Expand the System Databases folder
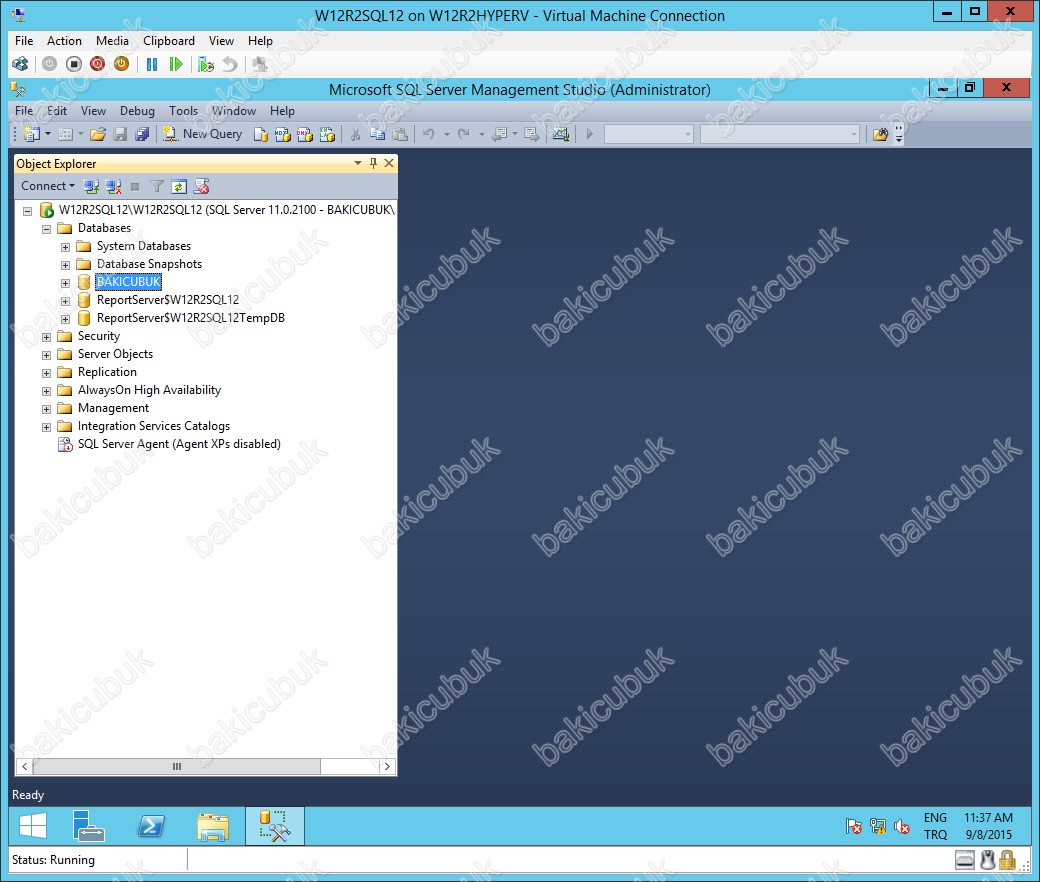 pos(65,247)
